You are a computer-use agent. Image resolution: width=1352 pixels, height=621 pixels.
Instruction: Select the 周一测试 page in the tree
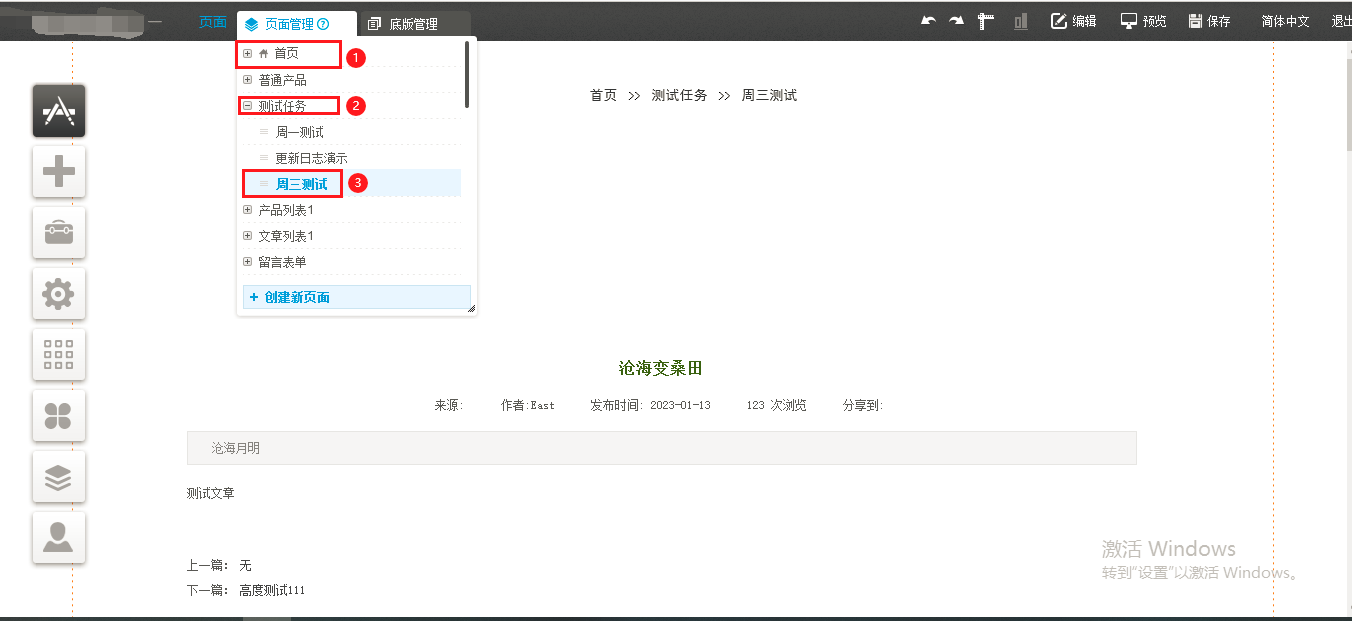299,132
